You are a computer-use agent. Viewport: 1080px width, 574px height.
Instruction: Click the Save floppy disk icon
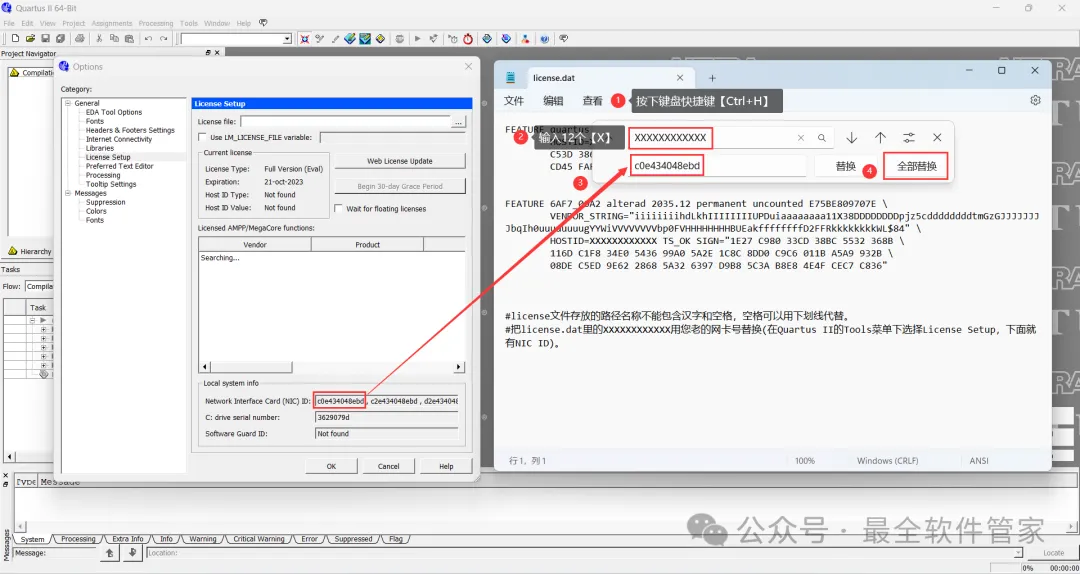45,39
